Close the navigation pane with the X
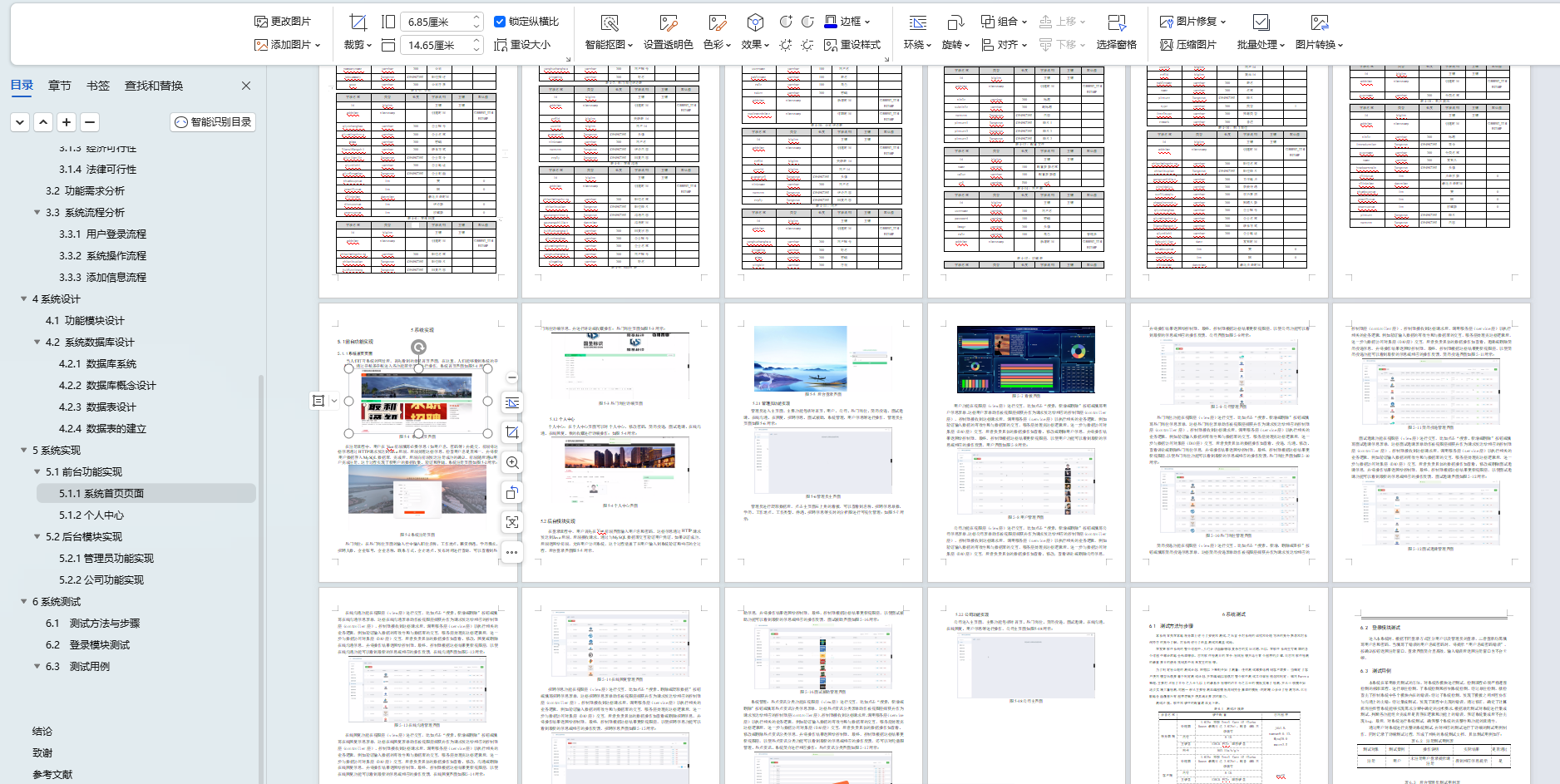 (246, 86)
